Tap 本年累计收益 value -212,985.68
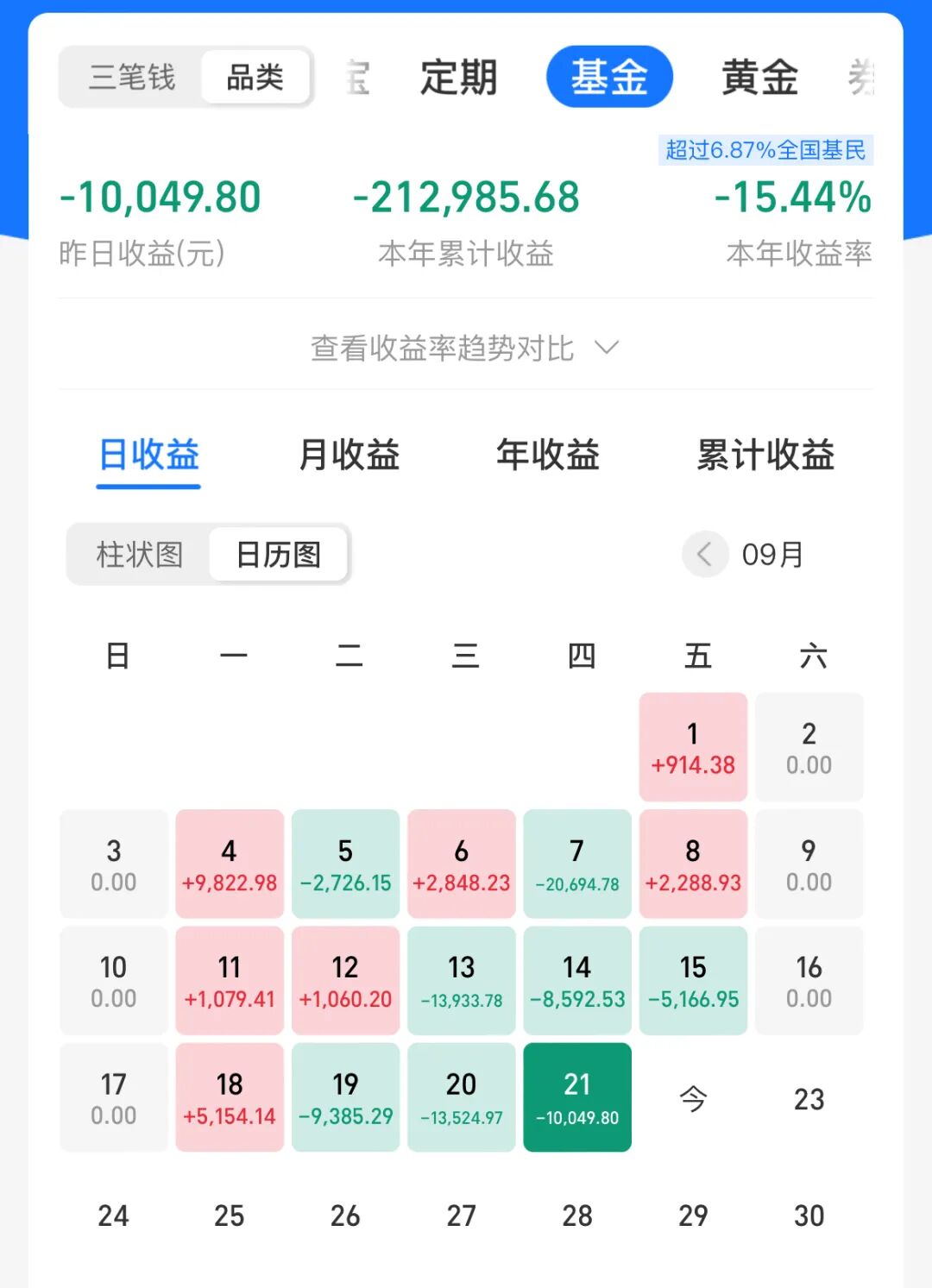932x1288 pixels. coord(466,197)
